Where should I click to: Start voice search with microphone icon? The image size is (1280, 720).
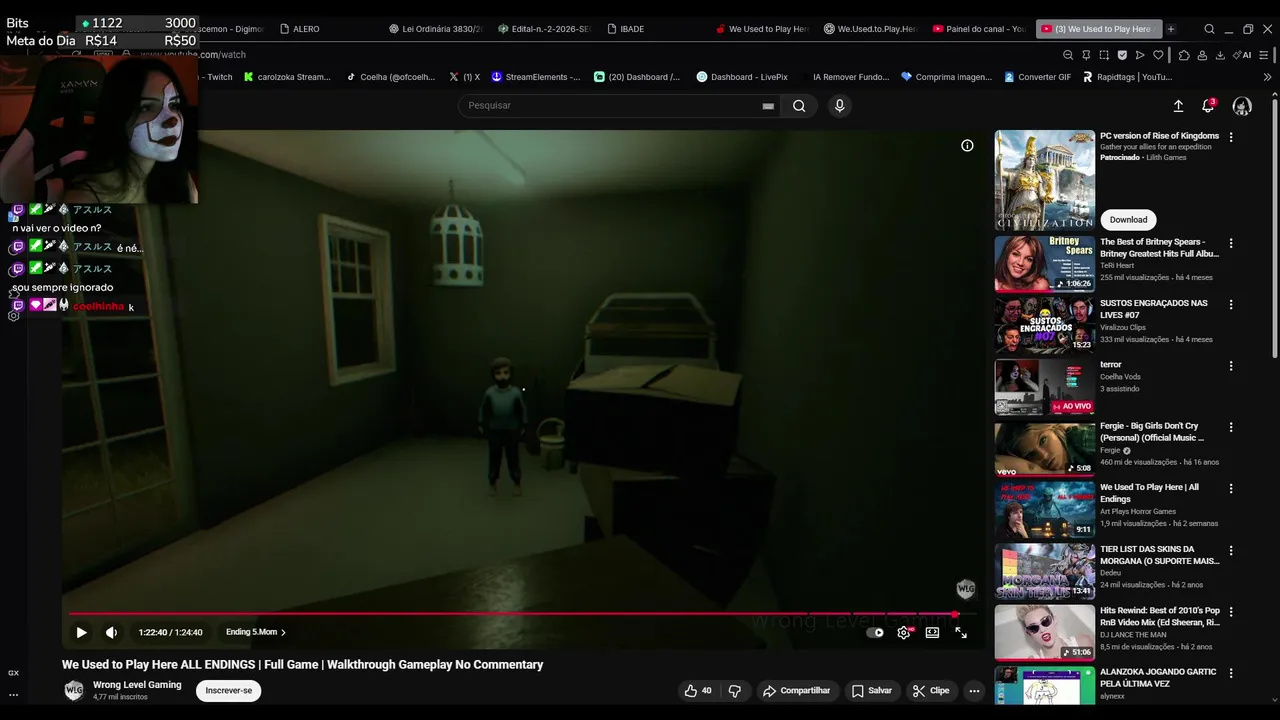point(839,106)
